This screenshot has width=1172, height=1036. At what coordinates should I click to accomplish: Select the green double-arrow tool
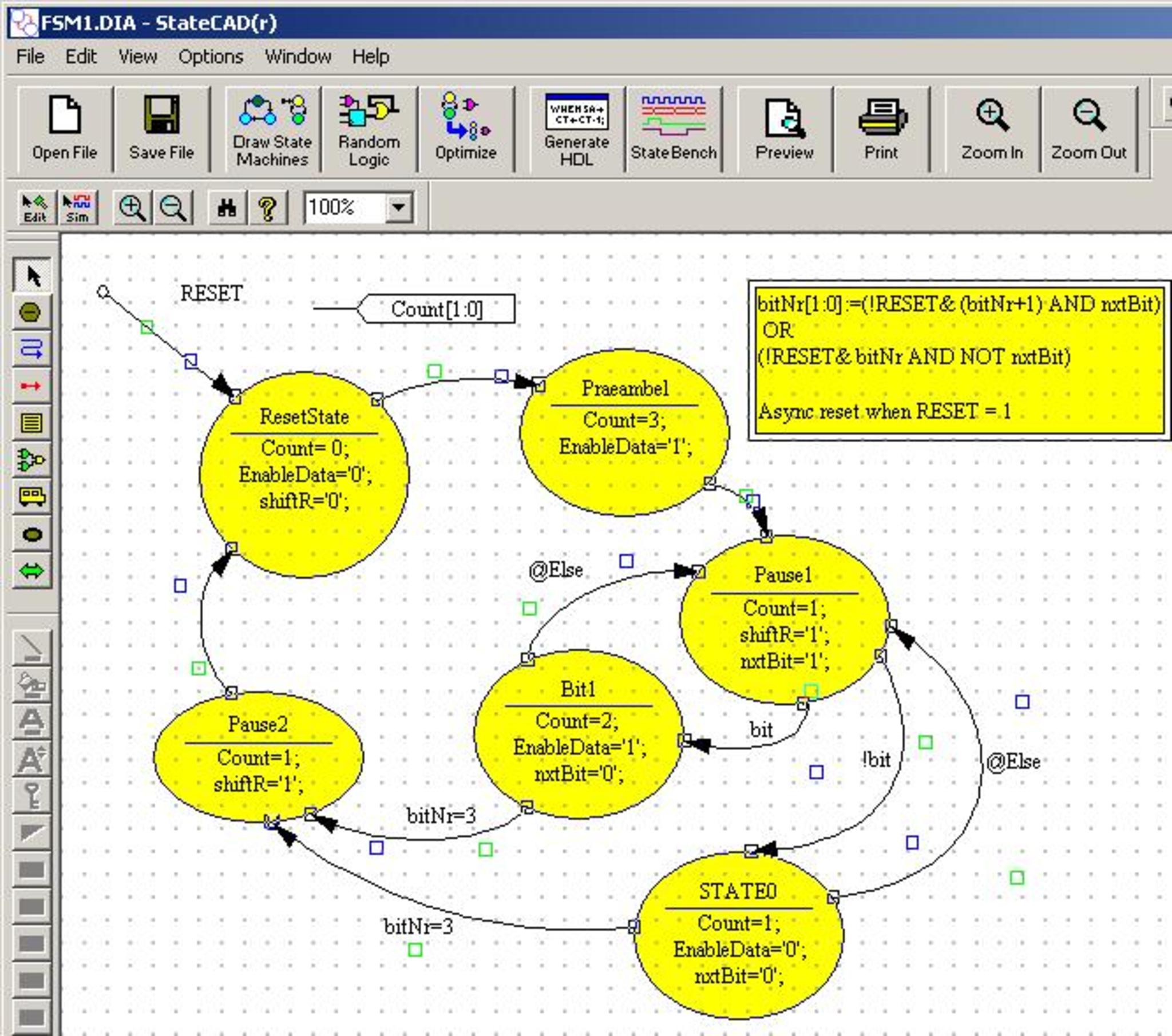(x=31, y=571)
